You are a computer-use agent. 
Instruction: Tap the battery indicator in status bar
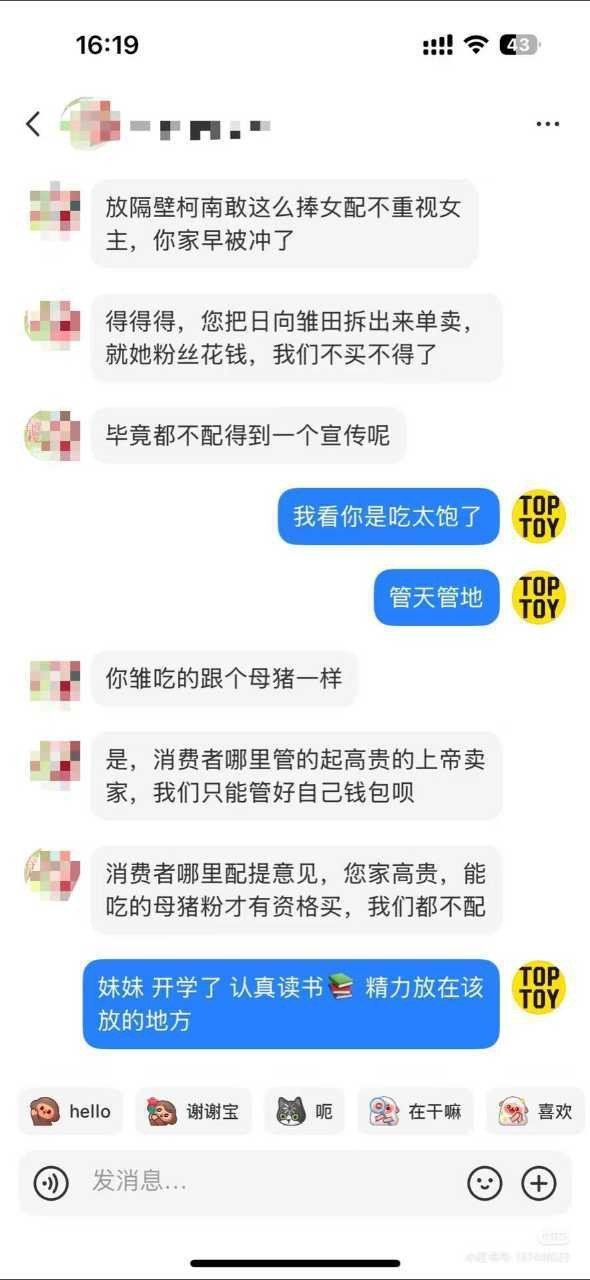pyautogui.click(x=520, y=45)
